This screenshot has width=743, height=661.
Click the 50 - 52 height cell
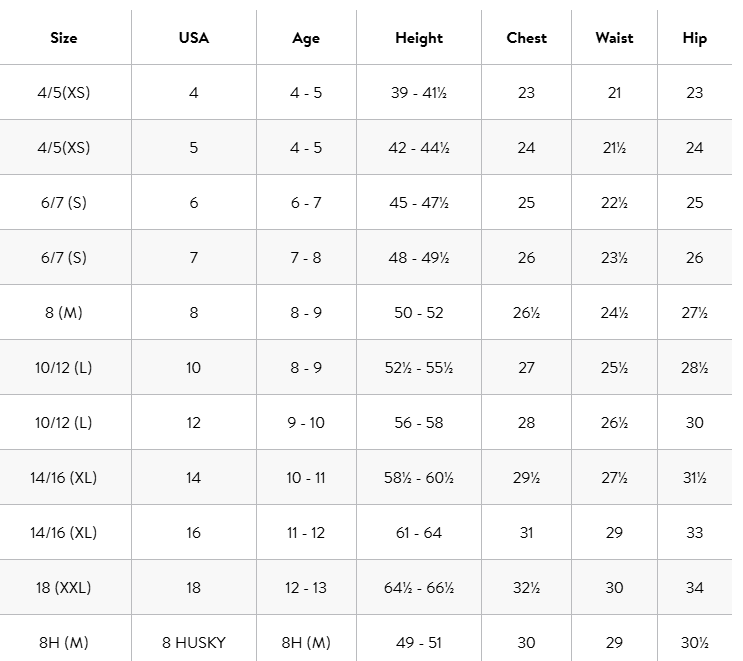click(x=418, y=313)
